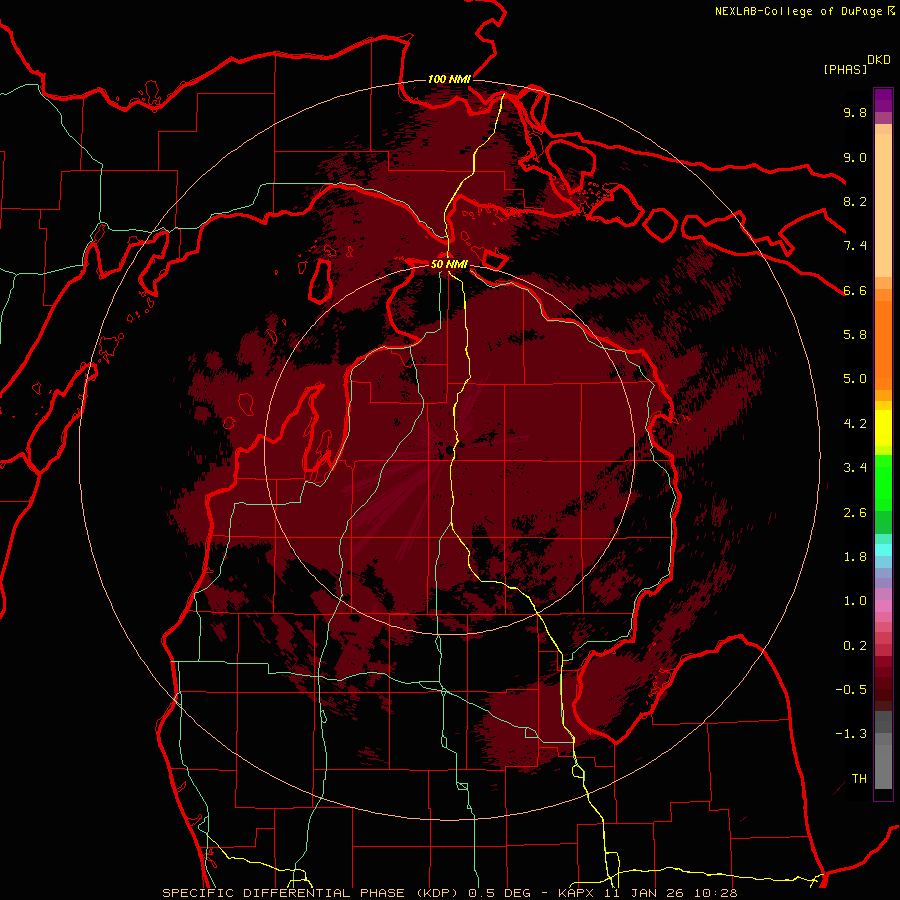Select the 5.0 scale value
Viewport: 900px width, 900px height.
855,379
